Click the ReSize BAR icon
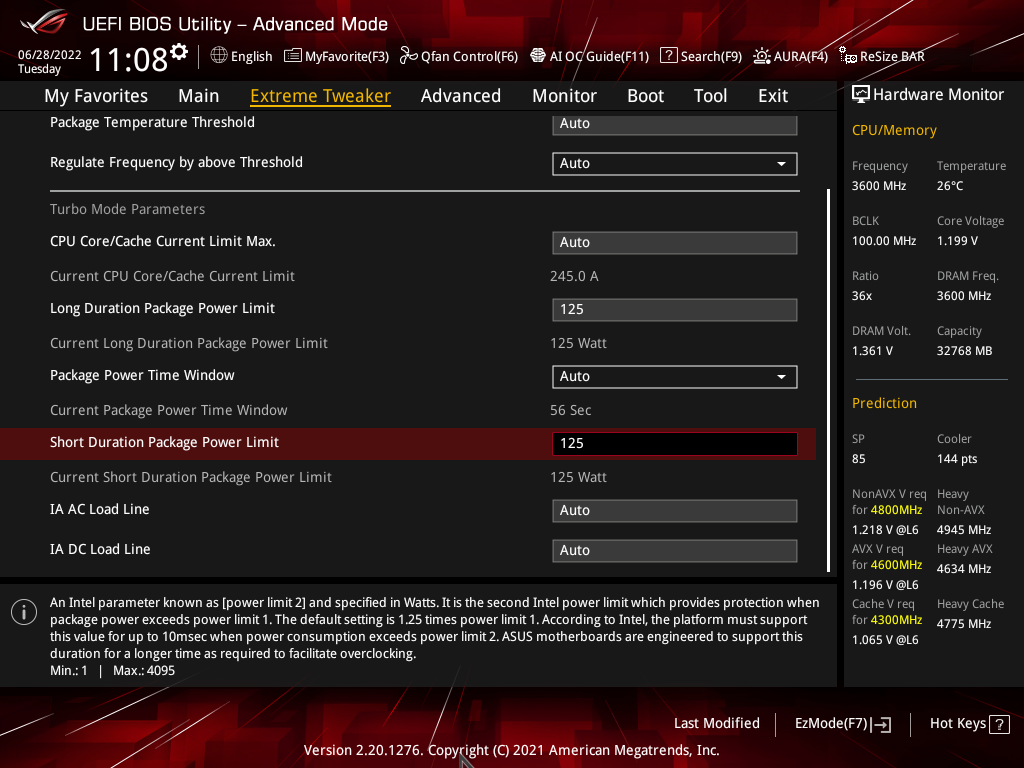Screen dimensions: 1024x768 click(848, 56)
